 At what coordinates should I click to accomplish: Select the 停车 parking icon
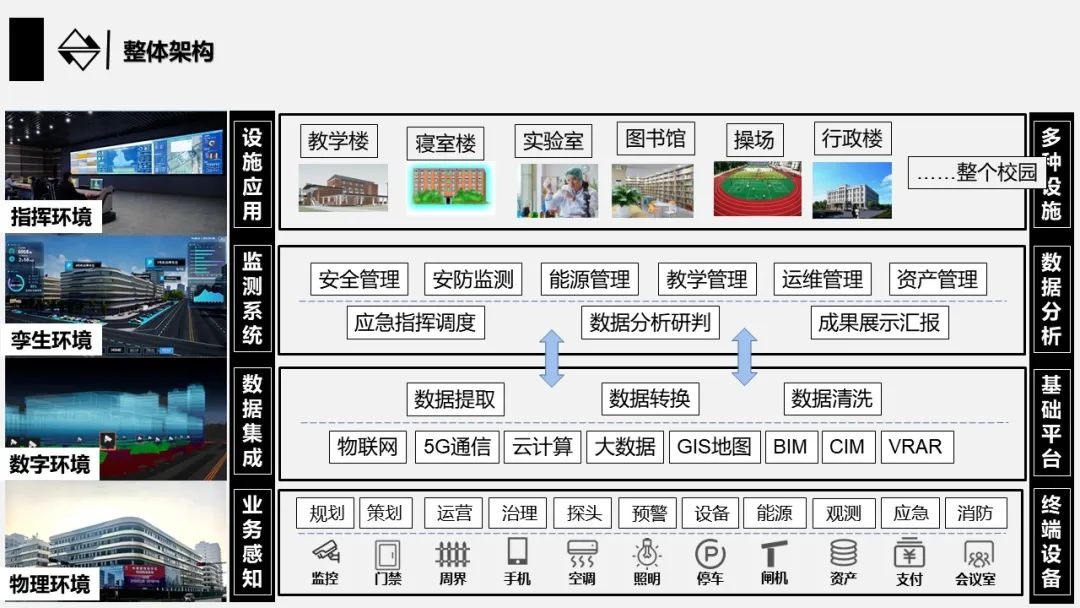710,557
